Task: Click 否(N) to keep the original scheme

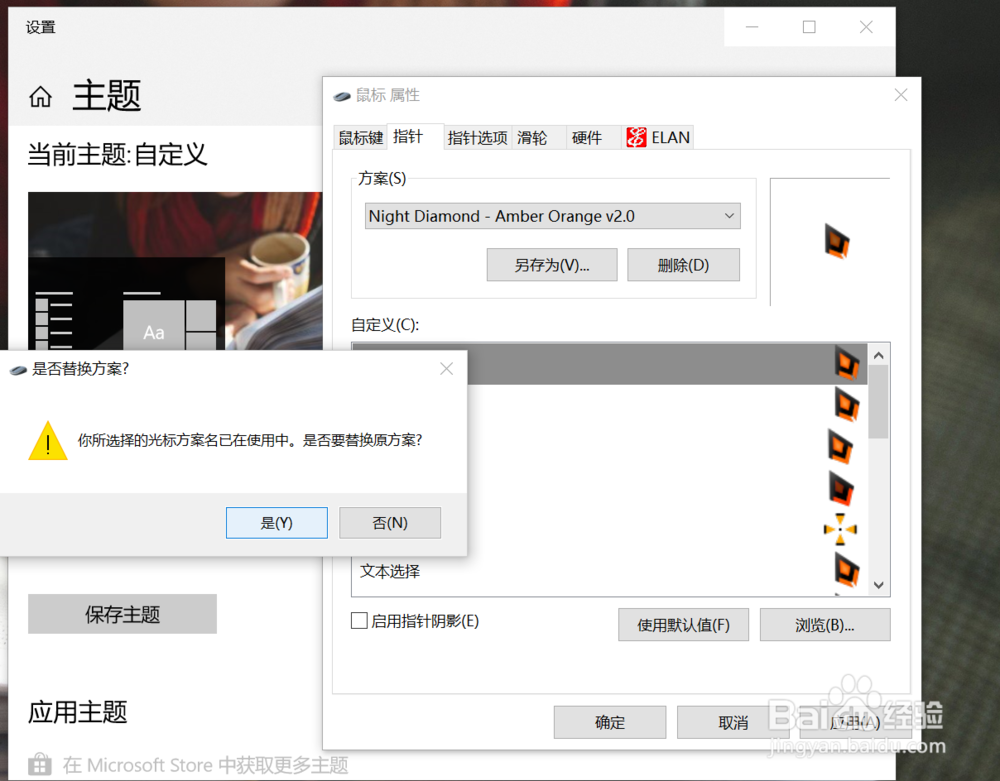Action: click(390, 522)
